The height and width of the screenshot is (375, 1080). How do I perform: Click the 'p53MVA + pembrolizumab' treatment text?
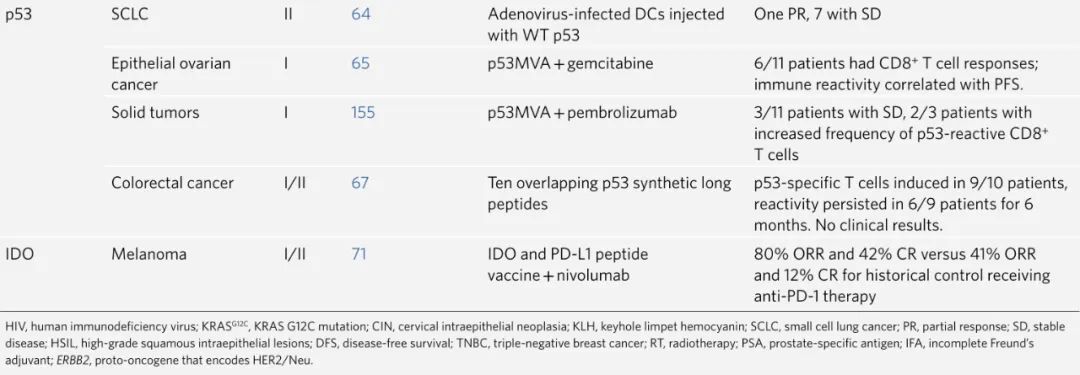point(582,112)
